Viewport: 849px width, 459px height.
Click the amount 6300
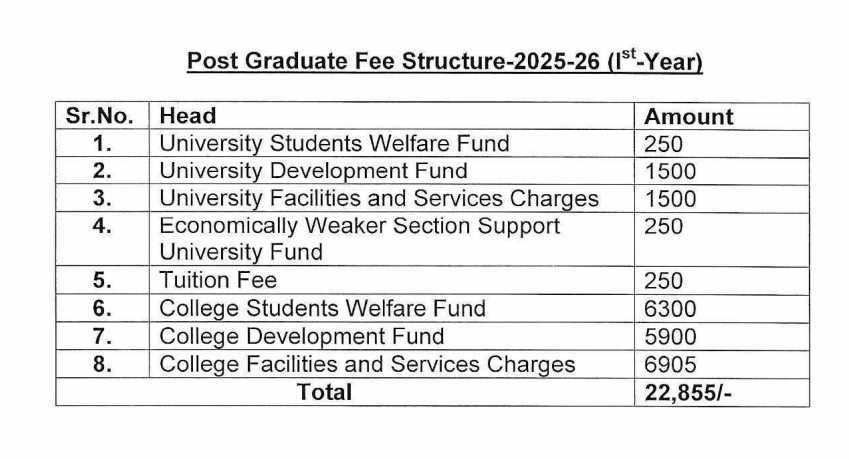670,308
